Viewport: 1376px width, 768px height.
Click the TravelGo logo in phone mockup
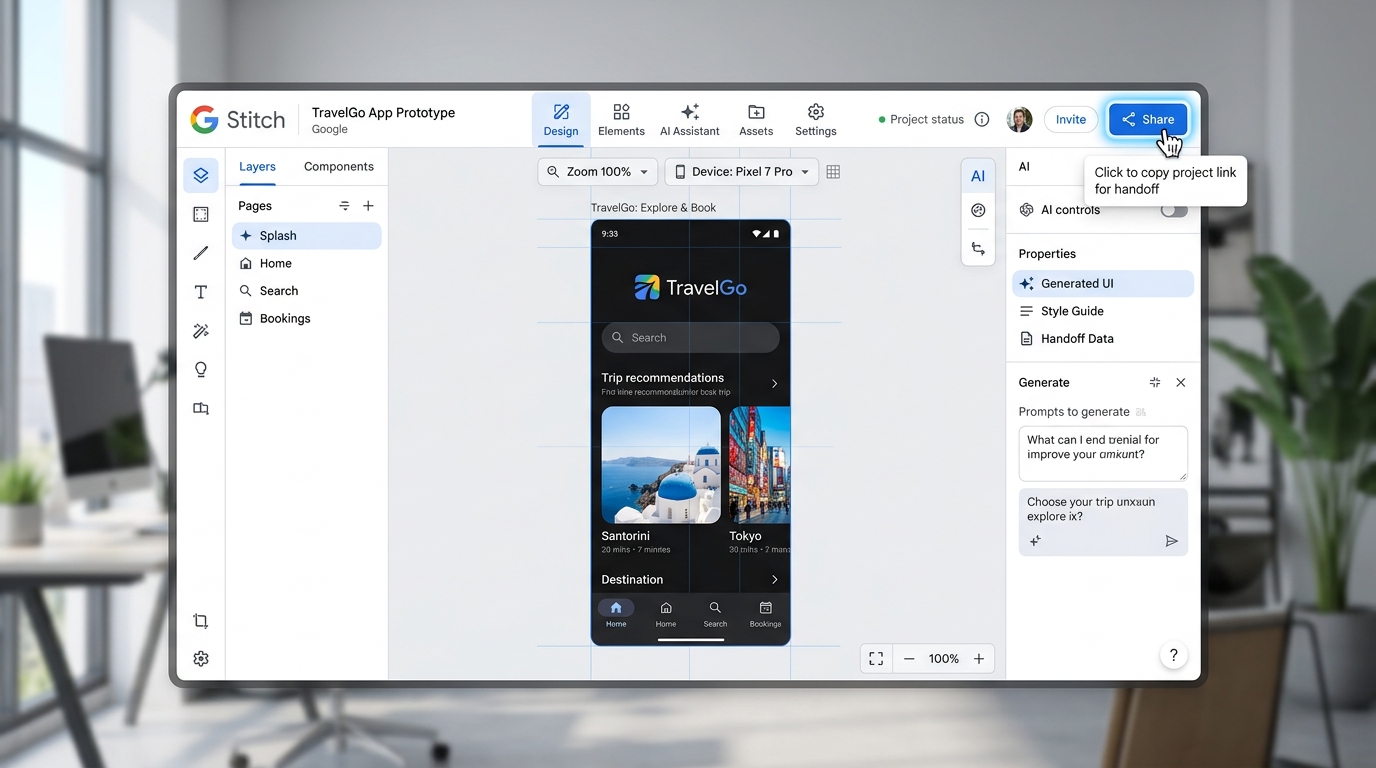[691, 288]
